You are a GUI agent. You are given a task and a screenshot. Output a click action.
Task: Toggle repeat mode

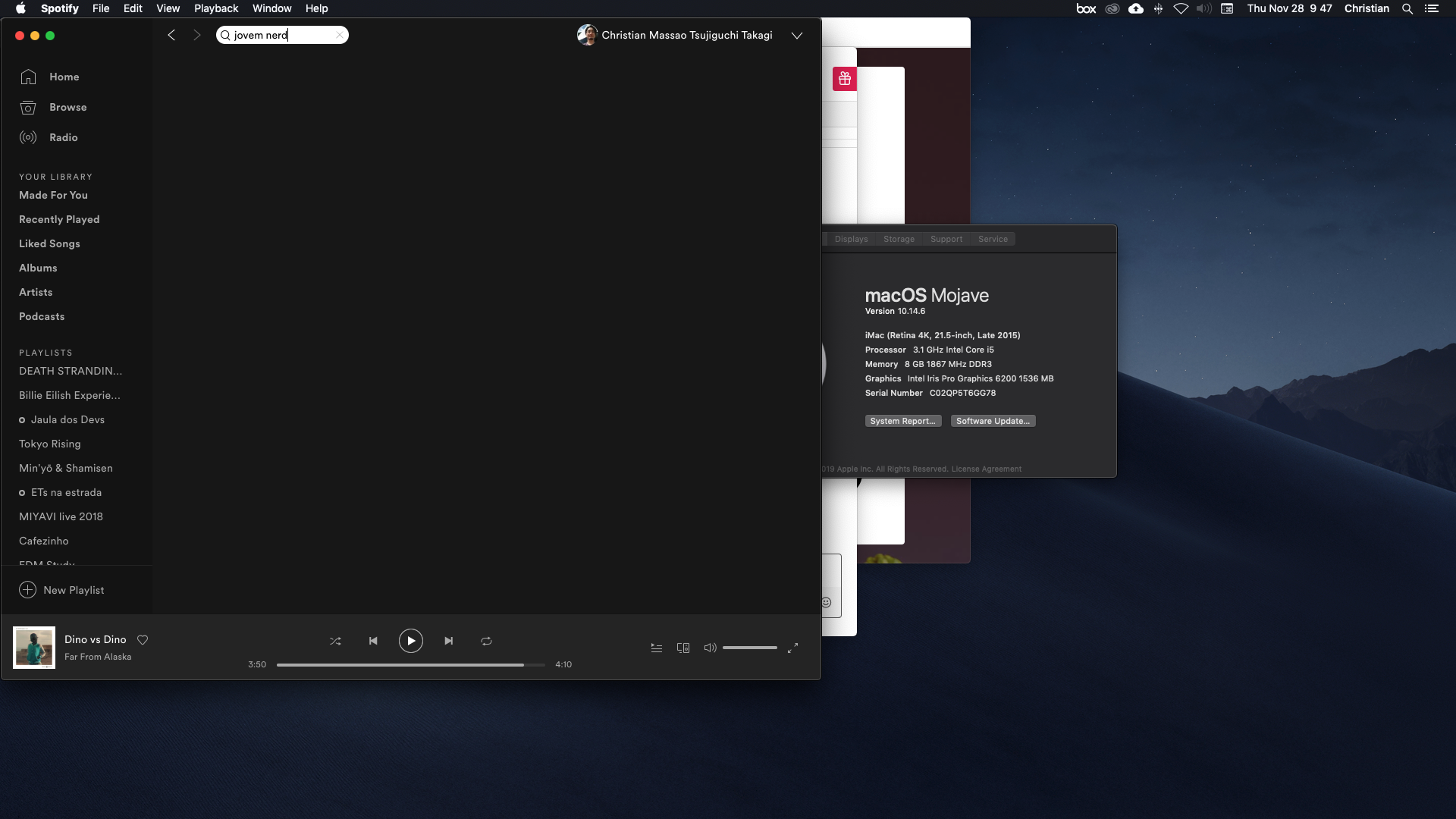click(486, 641)
